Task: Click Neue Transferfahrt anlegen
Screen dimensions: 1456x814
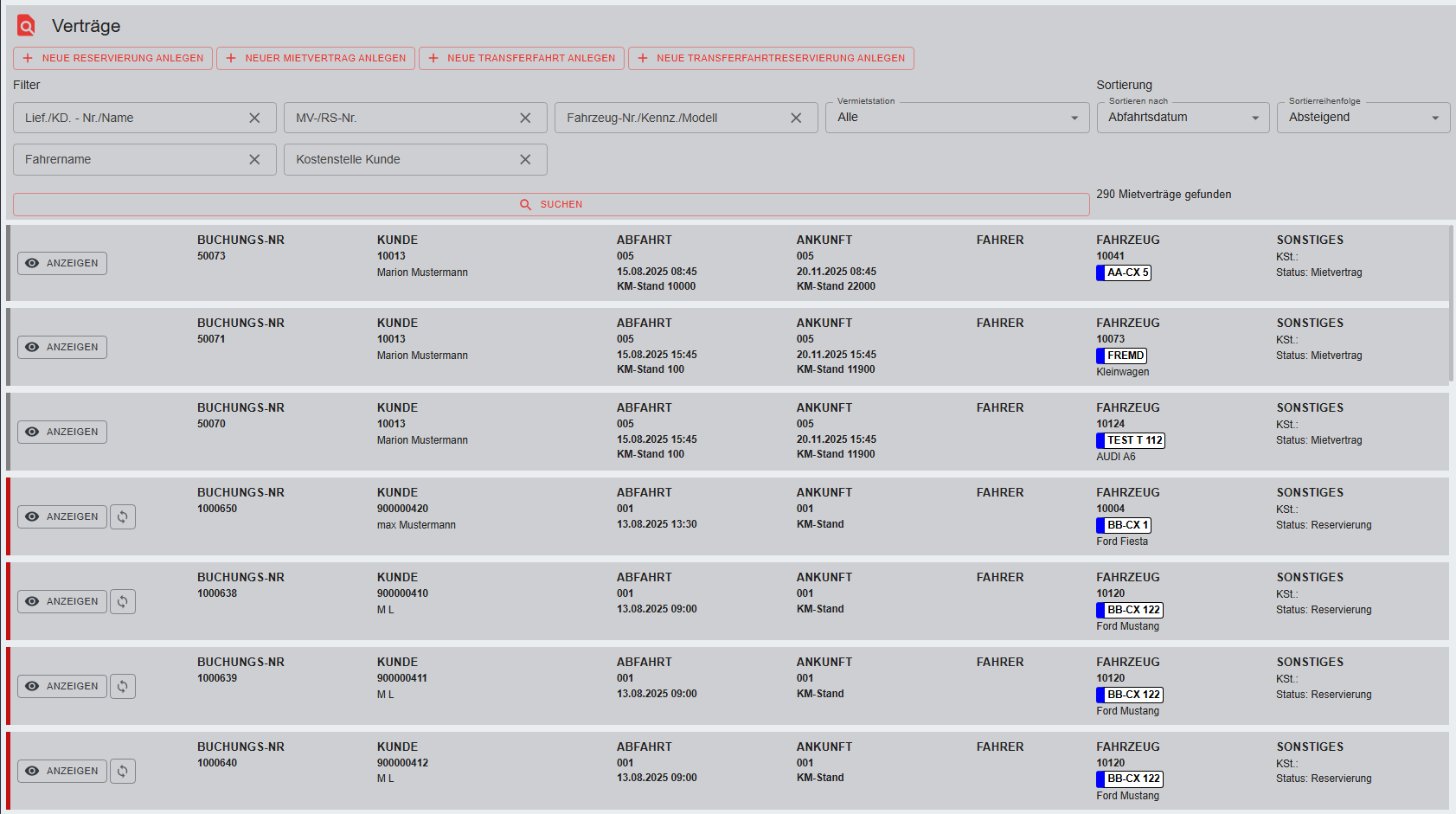Action: (x=522, y=58)
